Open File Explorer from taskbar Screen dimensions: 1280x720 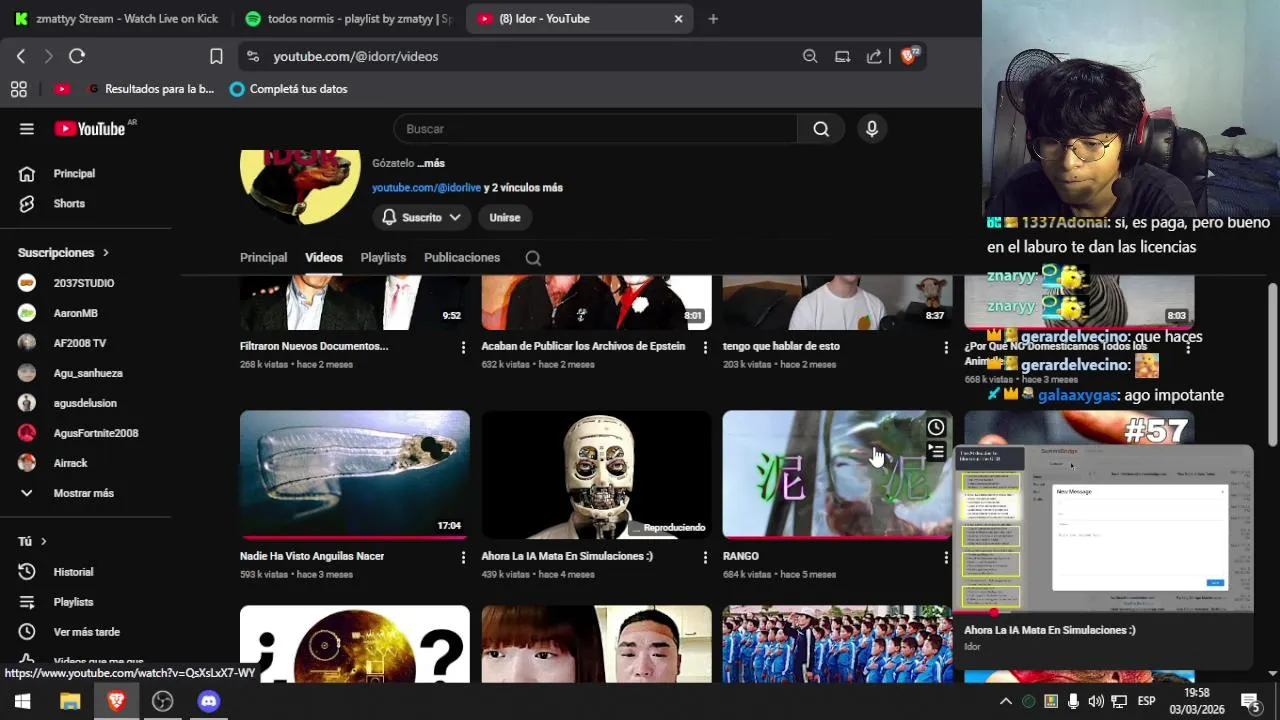click(70, 701)
